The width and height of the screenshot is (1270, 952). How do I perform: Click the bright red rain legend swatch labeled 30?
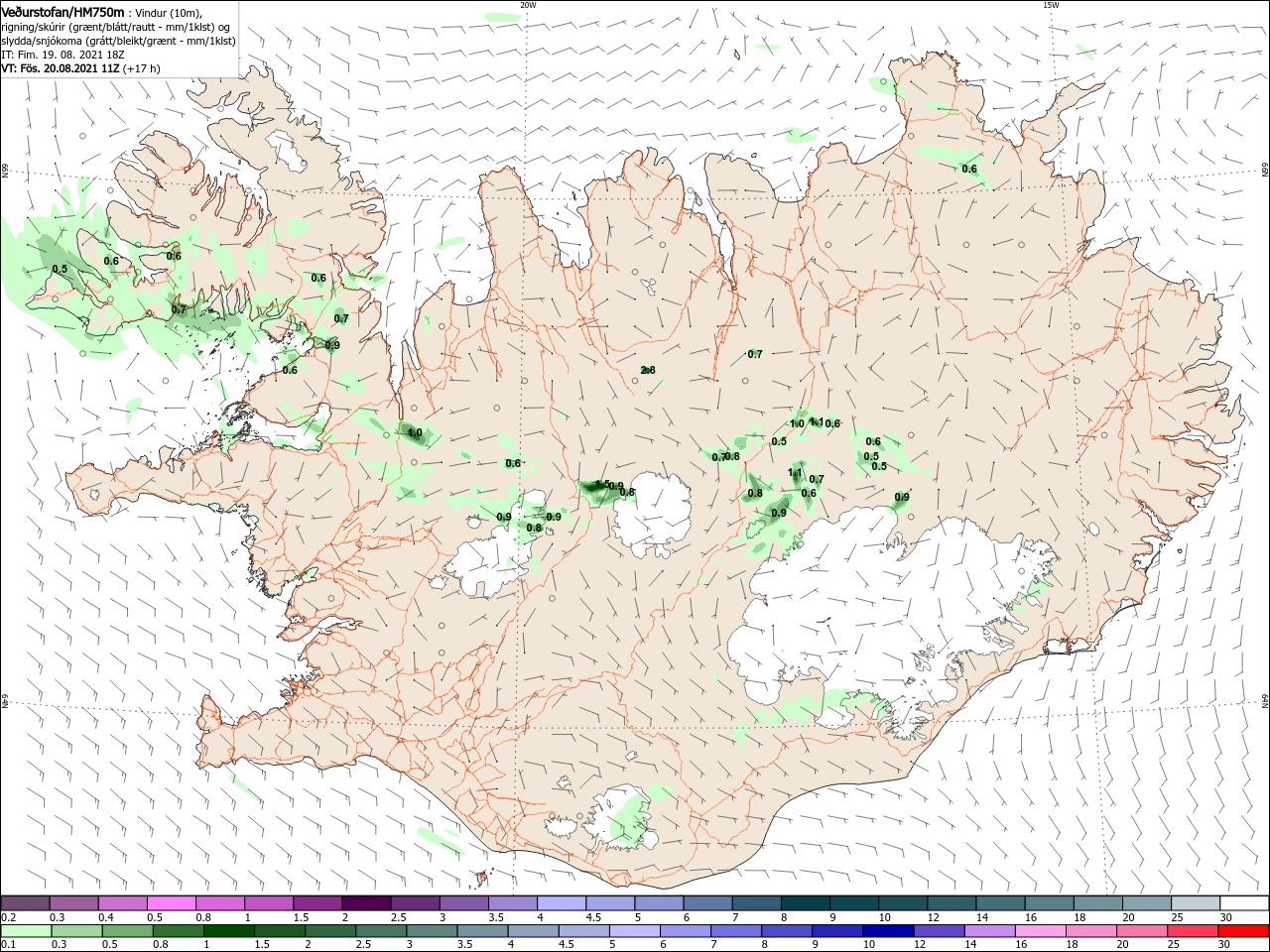(1244, 932)
